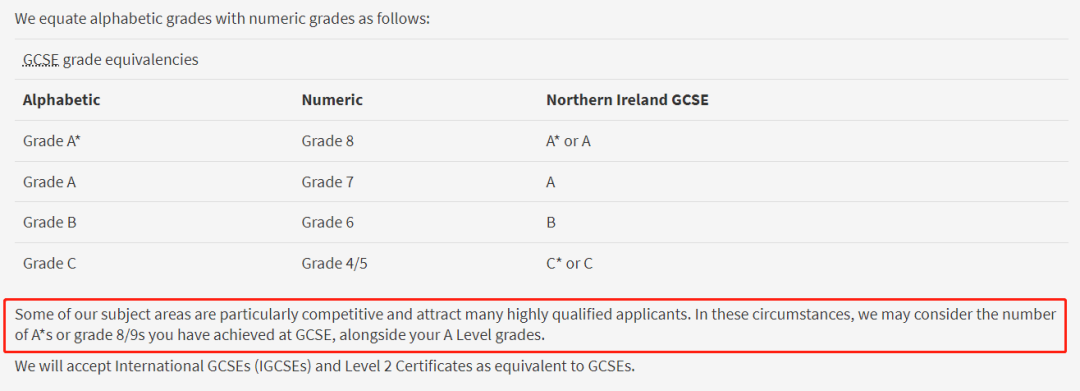Click the Grade 8 cell
Image resolution: width=1080 pixels, height=391 pixels.
click(x=328, y=141)
